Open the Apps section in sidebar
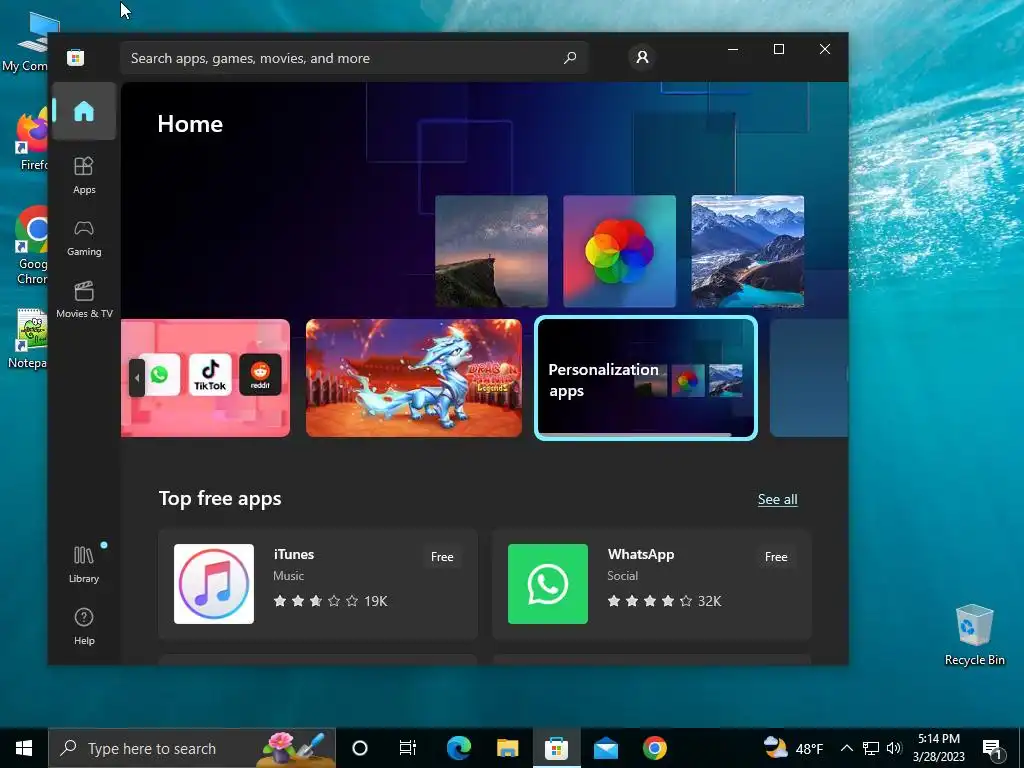Image resolution: width=1024 pixels, height=768 pixels. [x=84, y=175]
